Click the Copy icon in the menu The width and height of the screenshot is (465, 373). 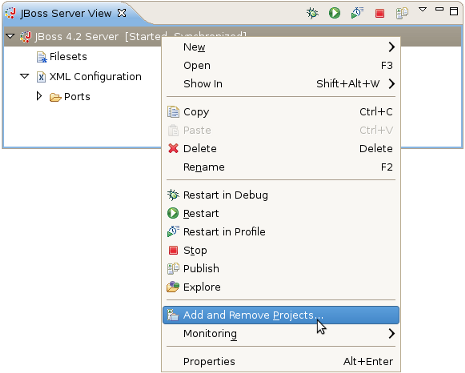coord(173,112)
